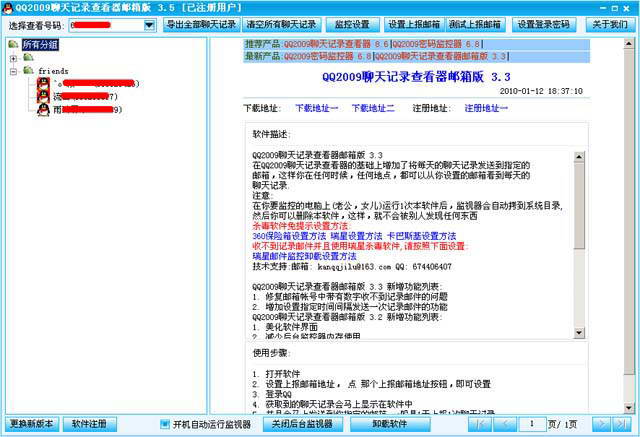The image size is (640, 437).
Task: Go to last page arrow button
Action: [622, 424]
